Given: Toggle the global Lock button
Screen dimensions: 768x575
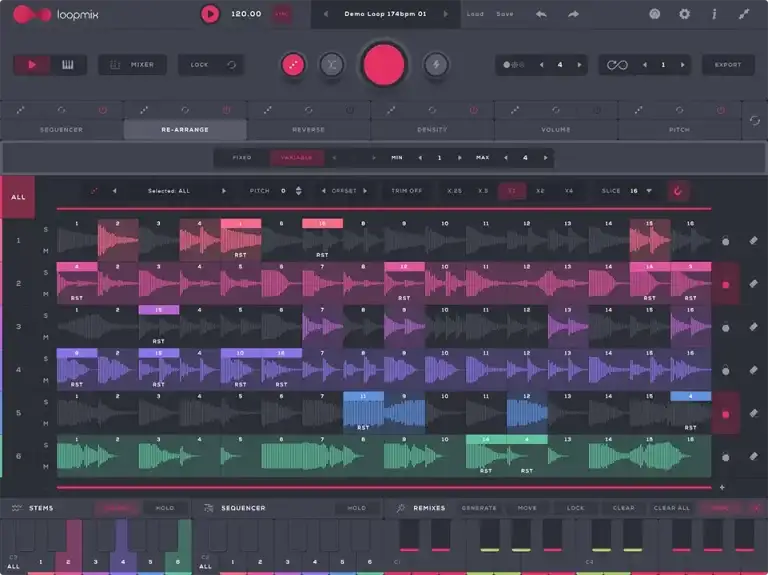Looking at the screenshot, I should (x=199, y=65).
